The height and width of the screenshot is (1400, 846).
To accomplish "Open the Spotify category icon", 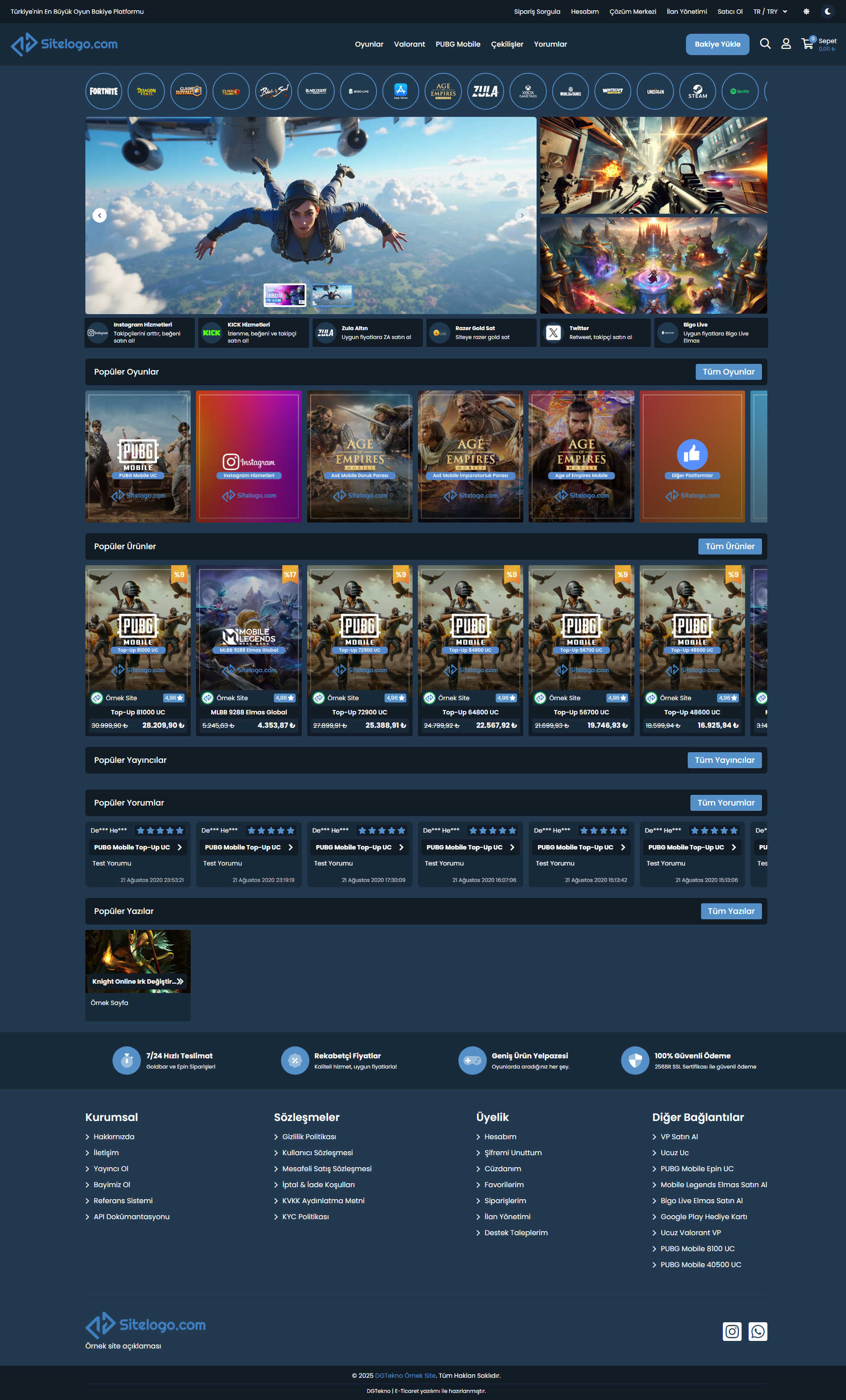I will [x=740, y=91].
